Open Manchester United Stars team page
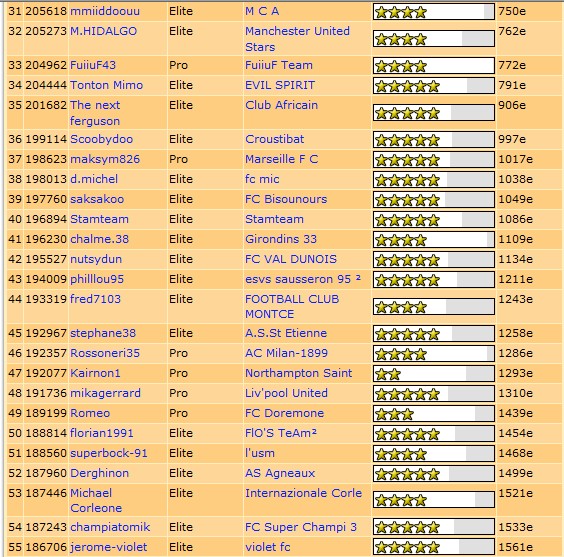 click(297, 39)
